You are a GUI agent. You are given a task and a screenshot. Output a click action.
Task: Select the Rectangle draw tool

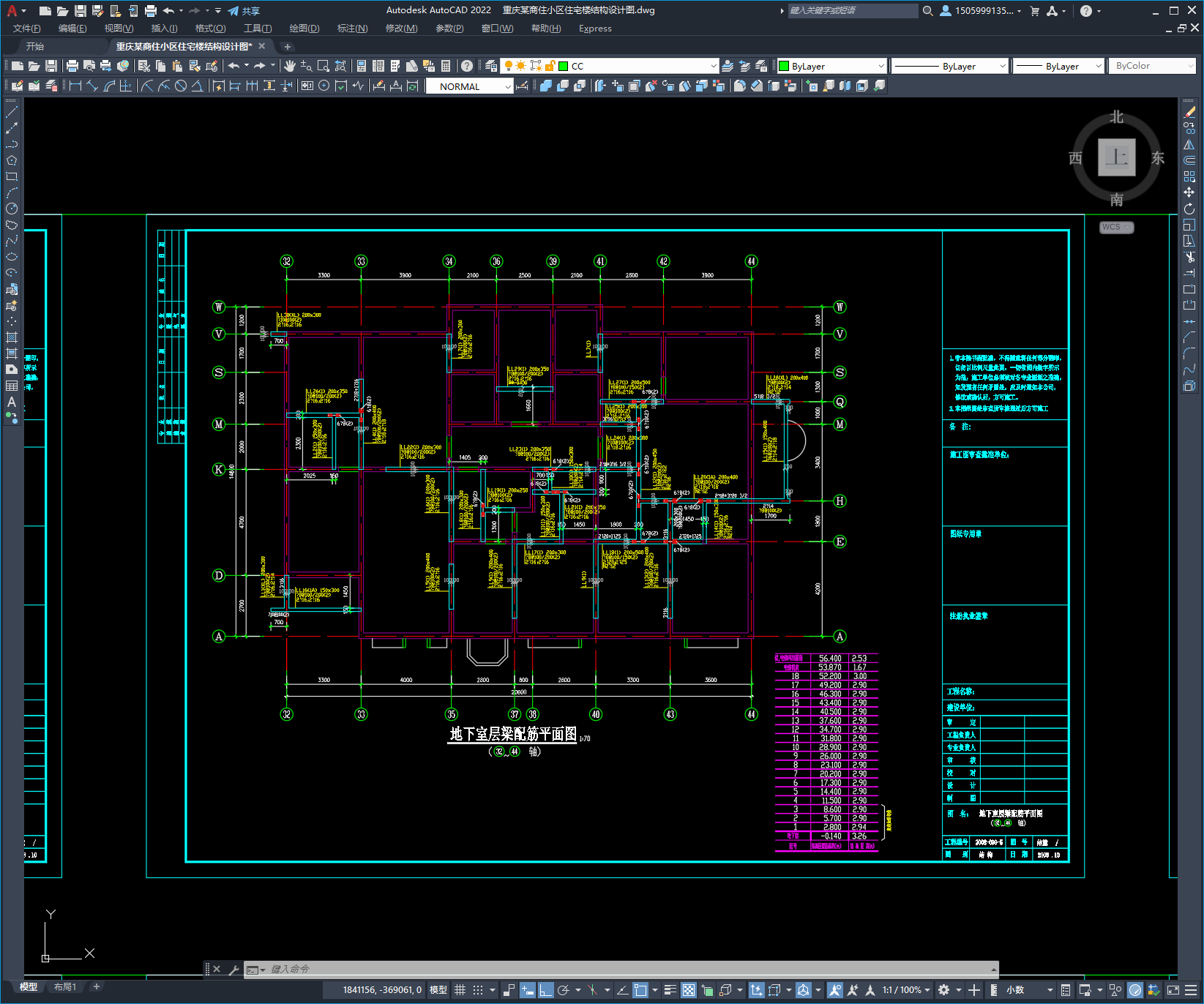coord(12,176)
